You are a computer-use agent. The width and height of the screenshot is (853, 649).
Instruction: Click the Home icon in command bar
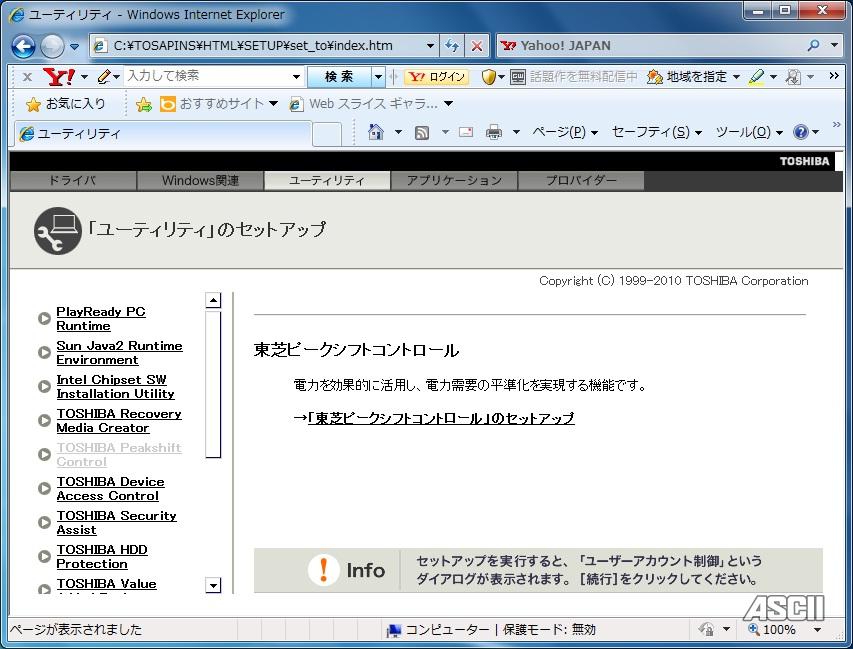coord(376,132)
